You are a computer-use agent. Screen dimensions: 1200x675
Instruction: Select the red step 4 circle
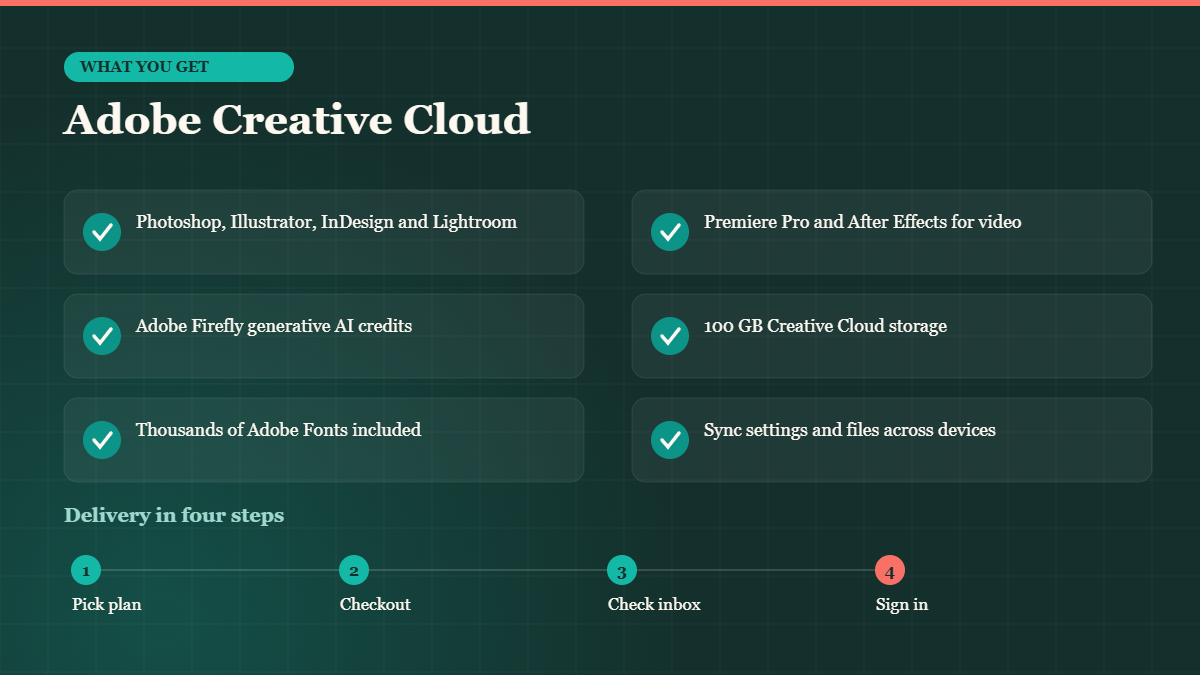coord(890,571)
